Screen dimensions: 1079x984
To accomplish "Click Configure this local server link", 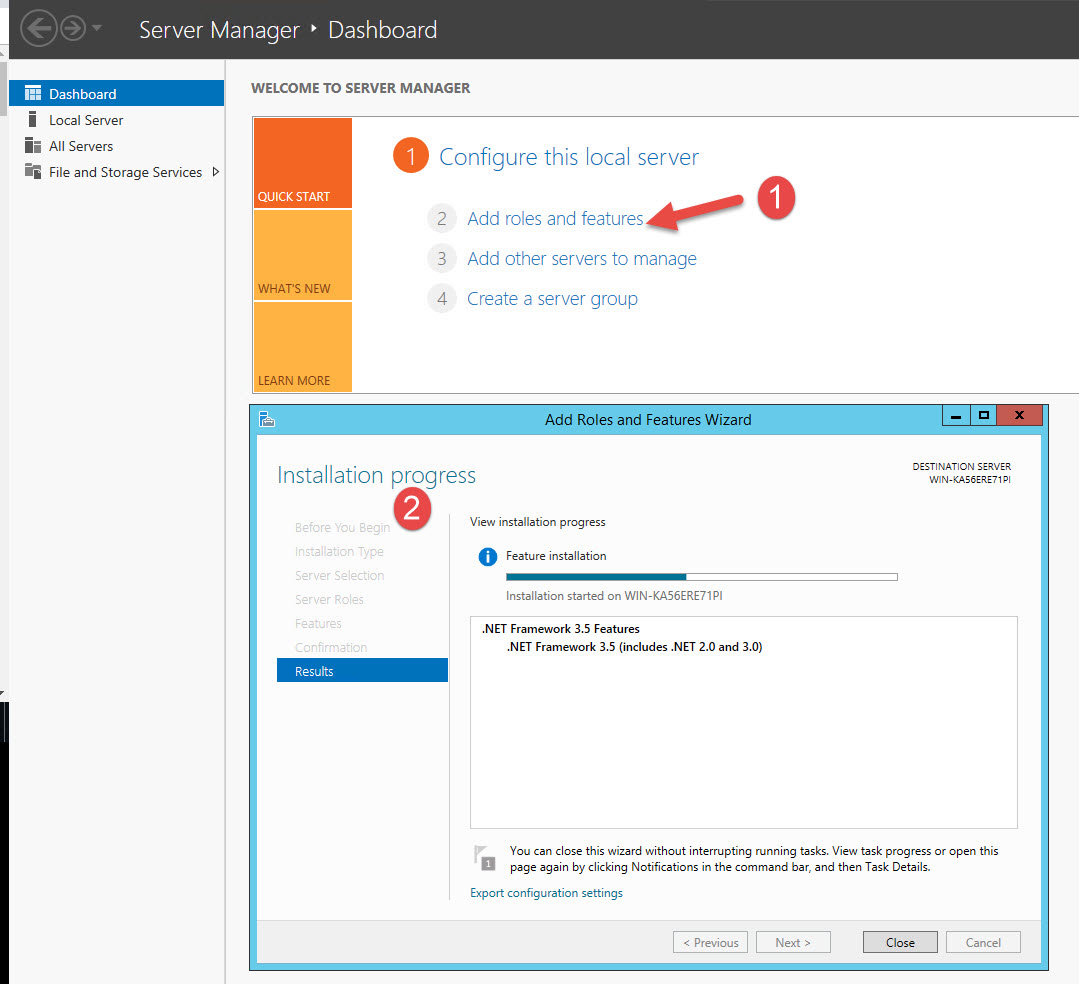I will click(568, 157).
